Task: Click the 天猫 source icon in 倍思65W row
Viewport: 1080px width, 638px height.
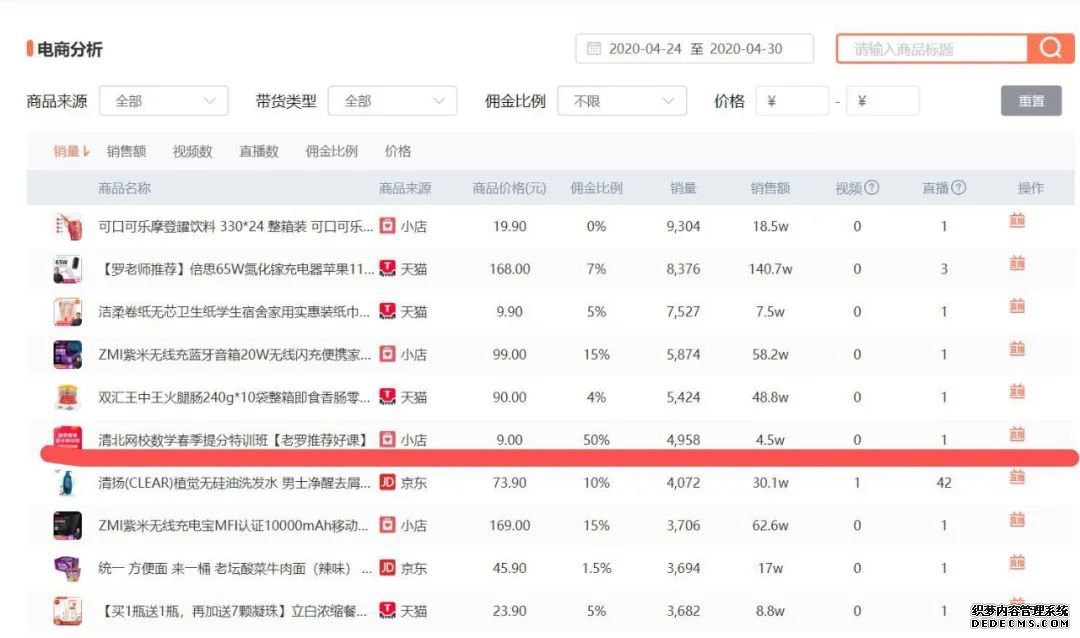Action: point(388,269)
